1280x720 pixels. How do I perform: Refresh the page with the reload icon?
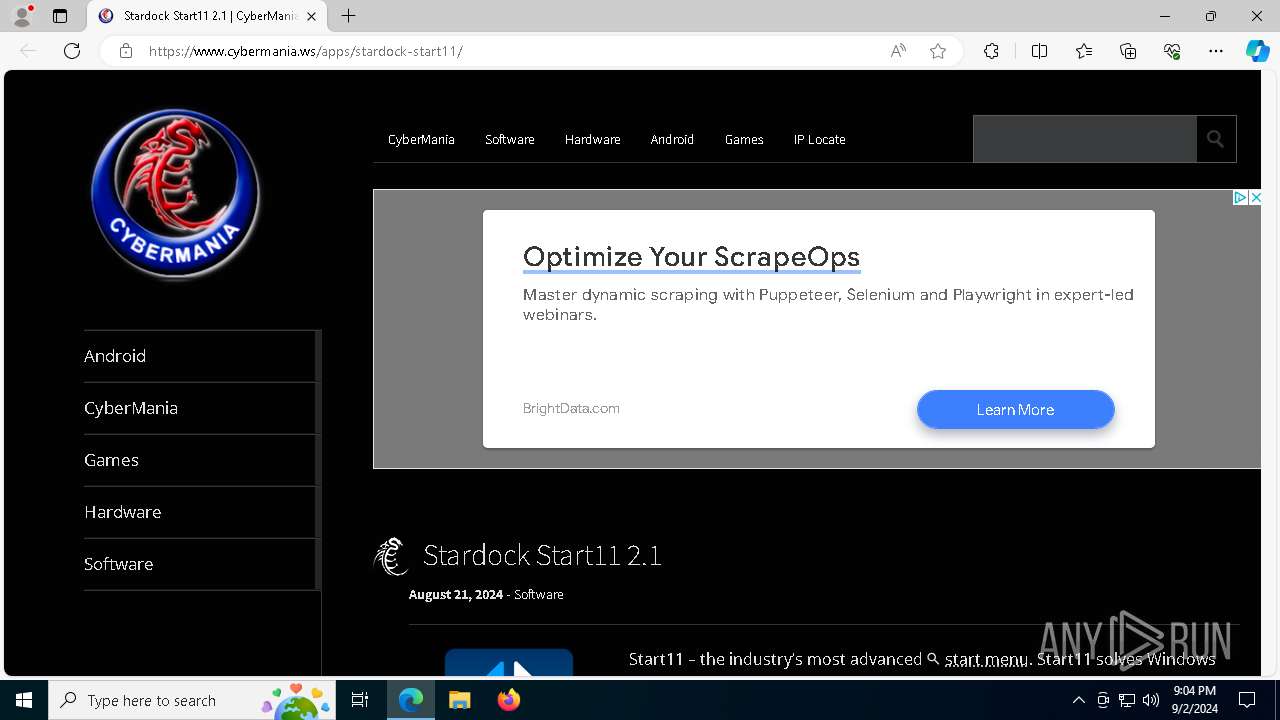click(x=72, y=51)
